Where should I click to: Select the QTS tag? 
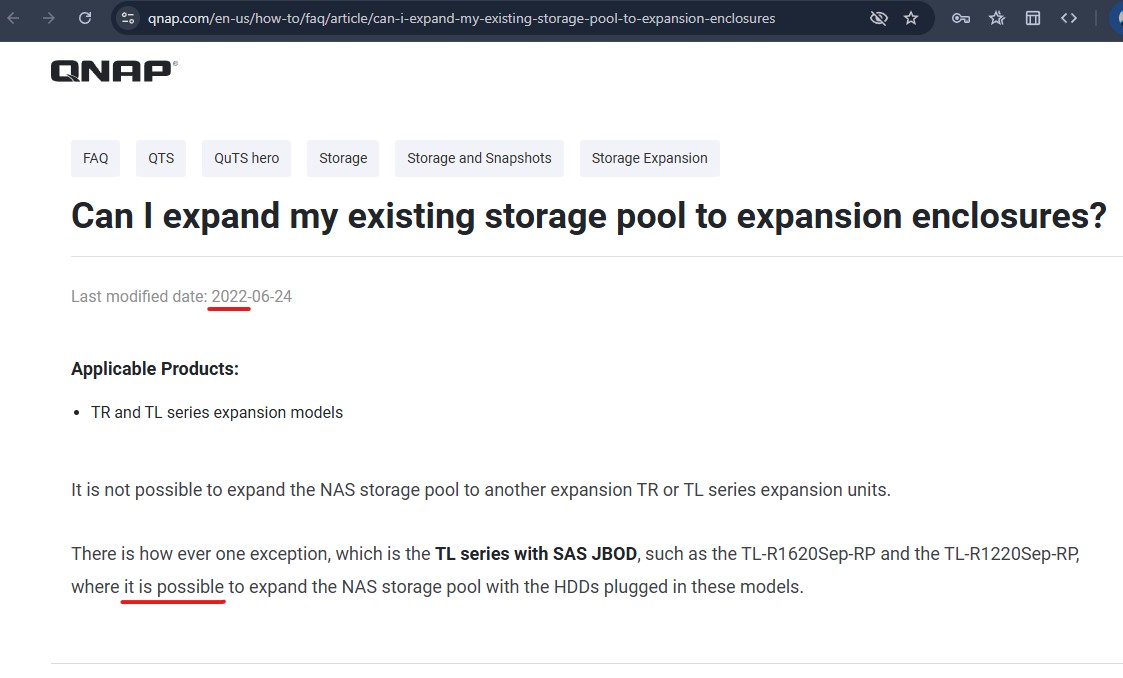click(x=161, y=158)
